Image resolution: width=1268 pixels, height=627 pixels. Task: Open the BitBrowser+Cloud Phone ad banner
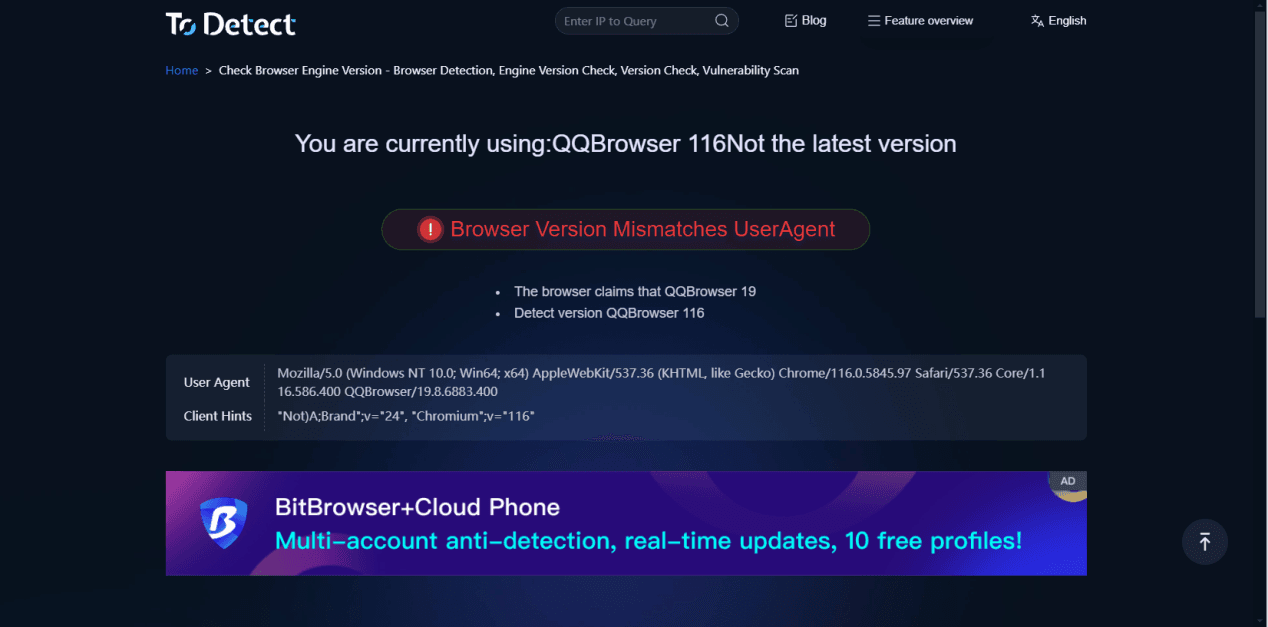point(626,523)
